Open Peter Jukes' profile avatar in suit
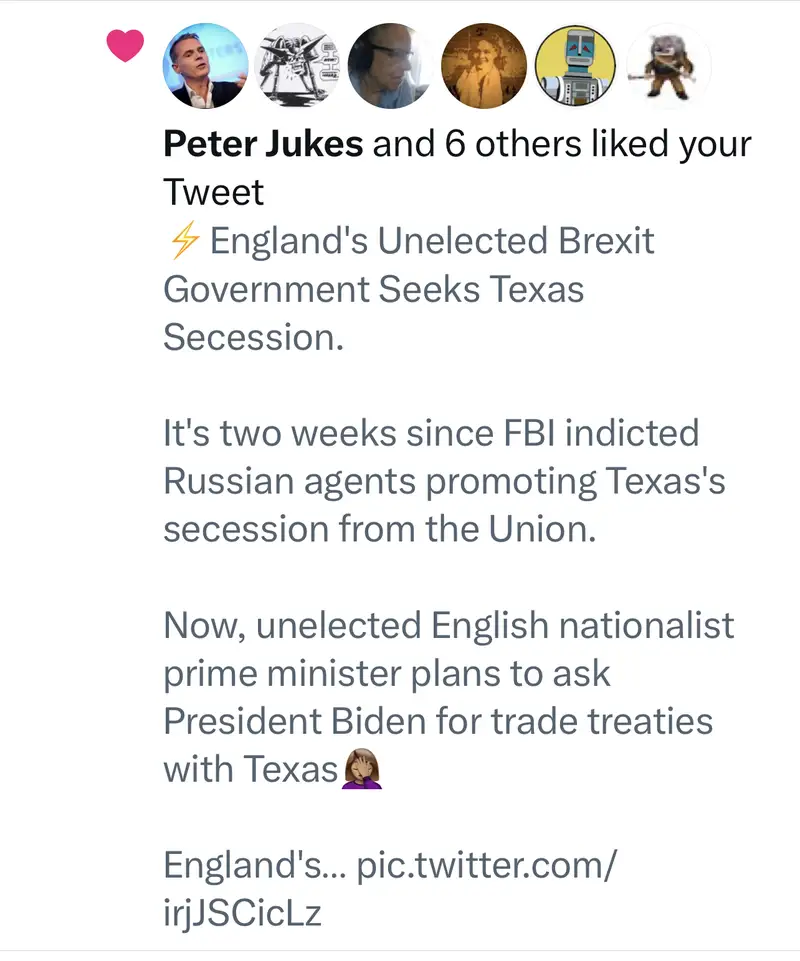800x961 pixels. [x=205, y=66]
